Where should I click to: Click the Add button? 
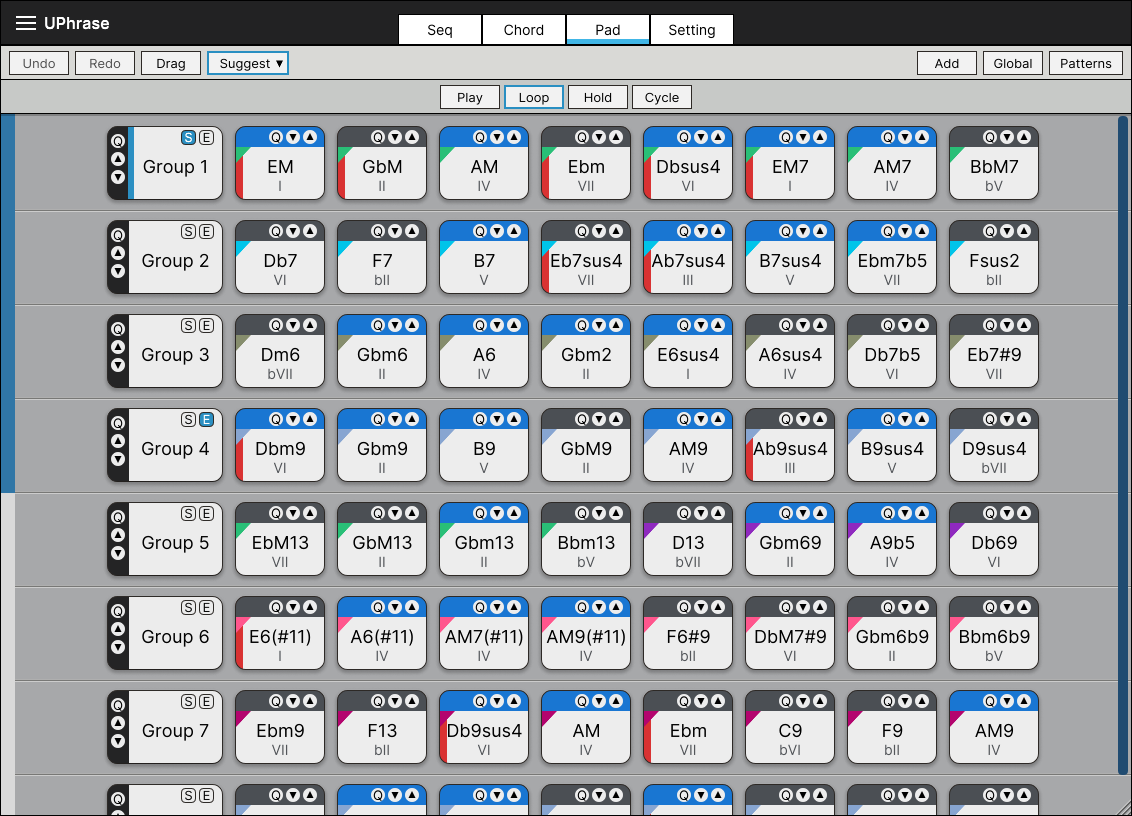(x=946, y=64)
